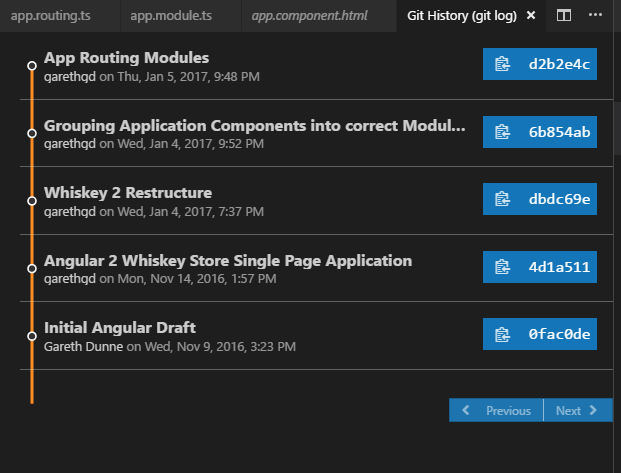Go to Previous page of commits

[x=497, y=411]
